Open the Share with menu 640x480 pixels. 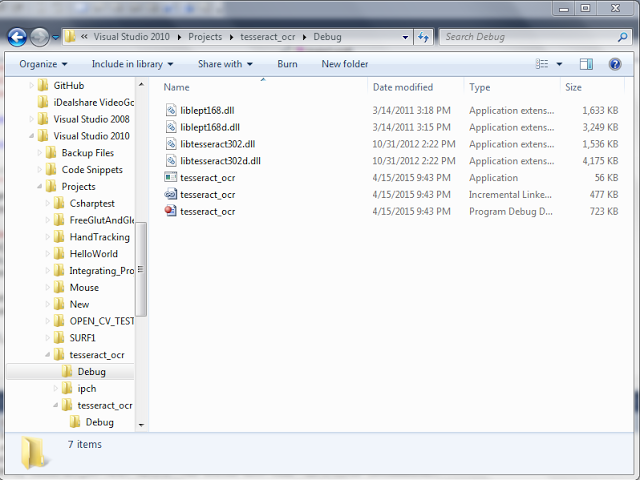point(225,64)
